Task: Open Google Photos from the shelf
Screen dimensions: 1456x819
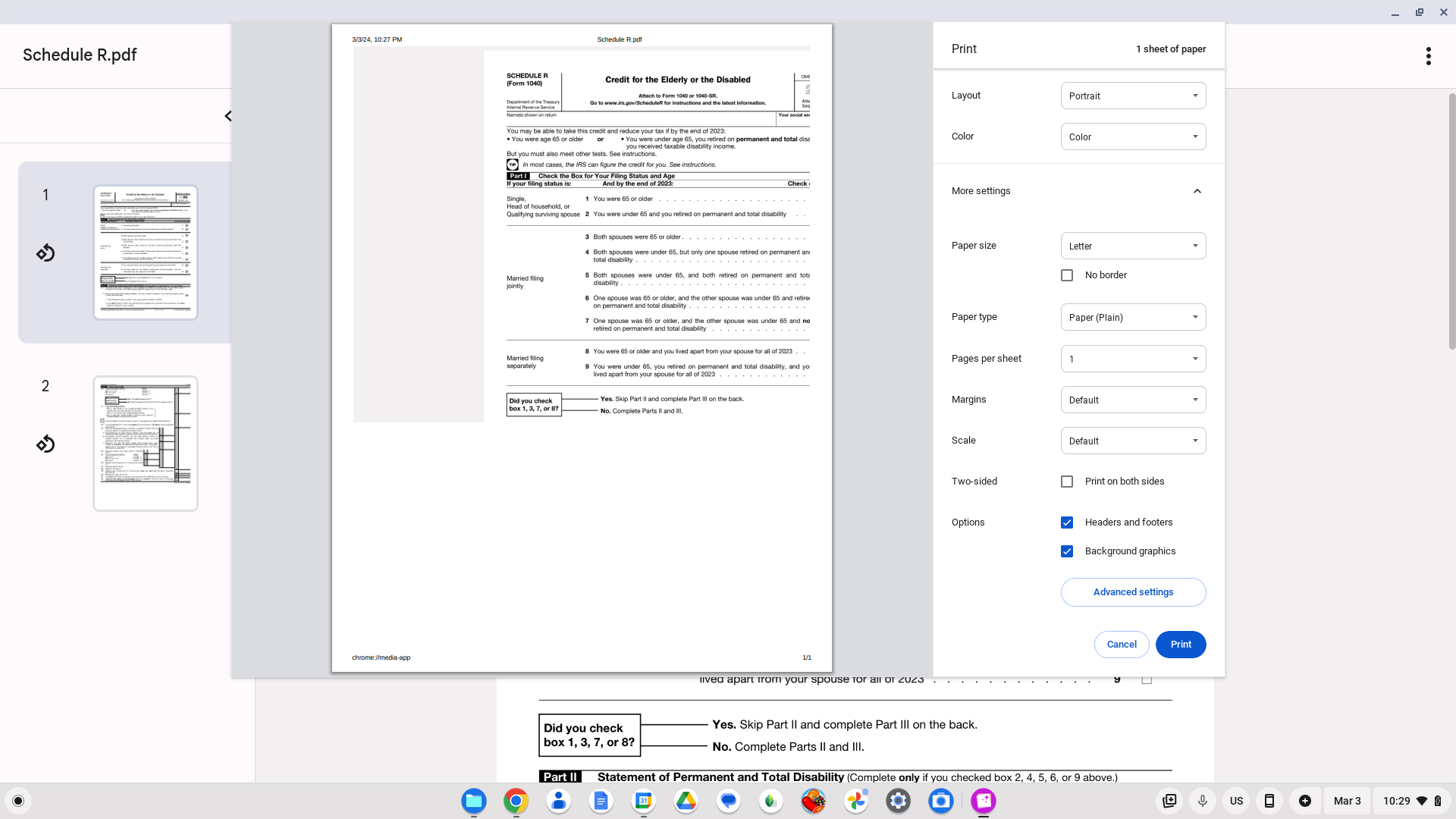Action: click(x=856, y=801)
